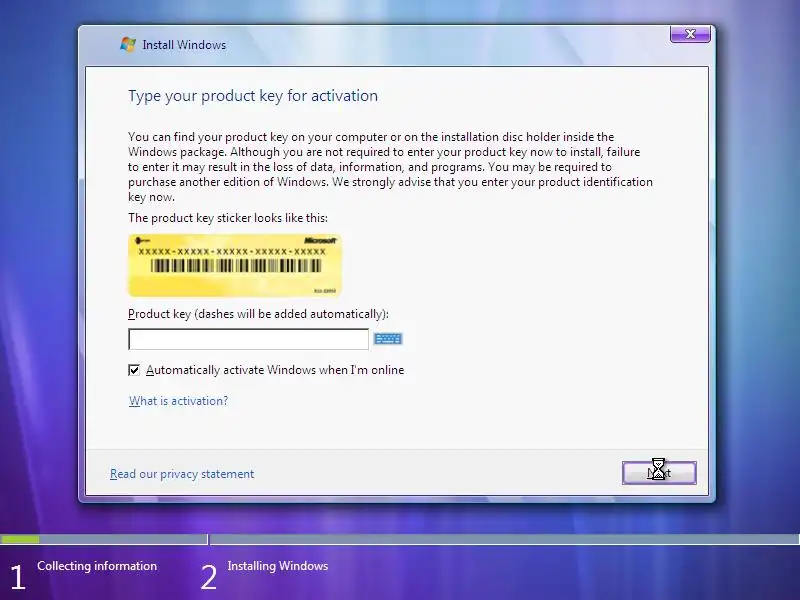Click the 'Product key (dashes will be added automatically)' label
The width and height of the screenshot is (800, 600).
tap(258, 314)
